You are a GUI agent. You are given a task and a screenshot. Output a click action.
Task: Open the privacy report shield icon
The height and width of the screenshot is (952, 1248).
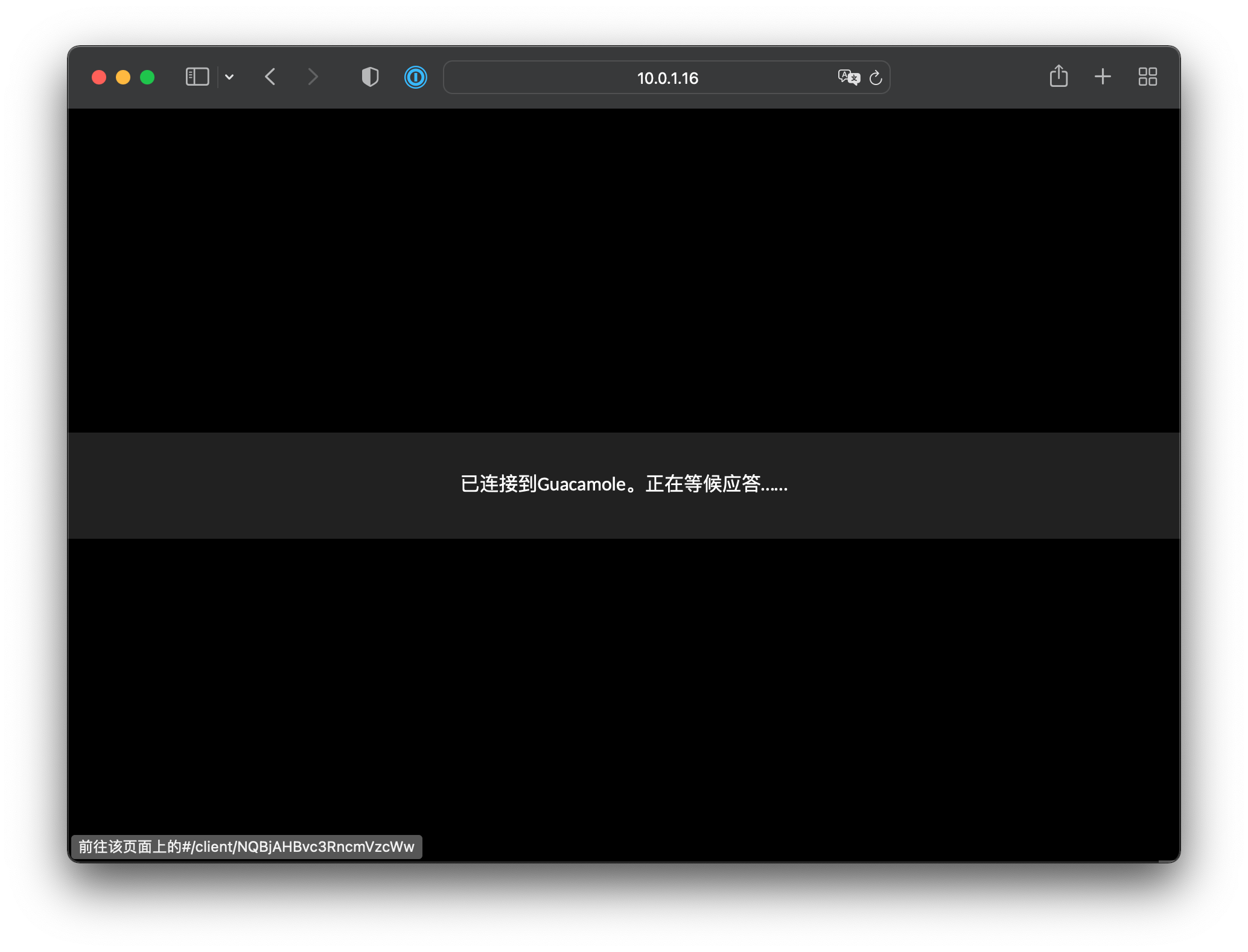(x=370, y=77)
